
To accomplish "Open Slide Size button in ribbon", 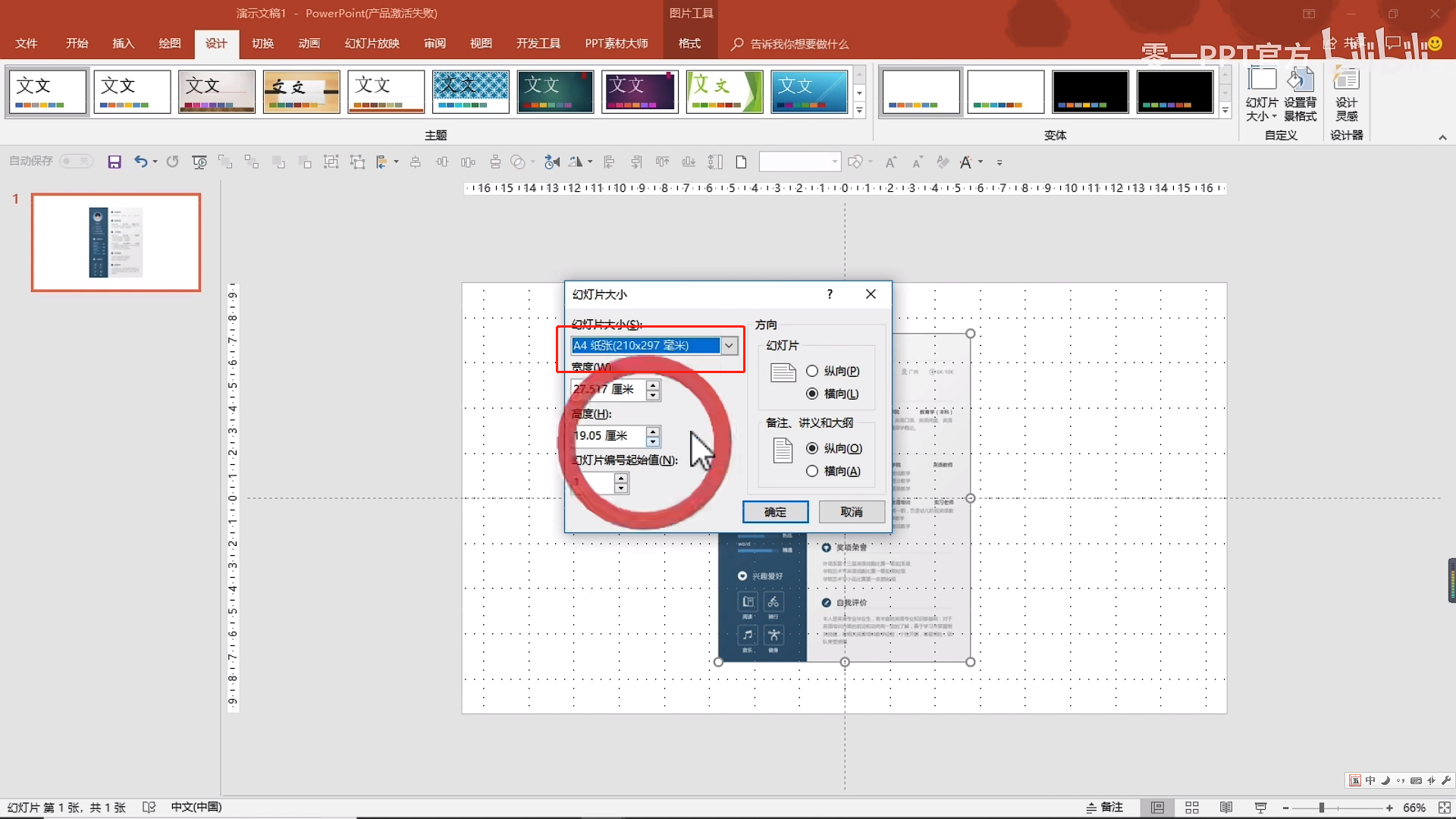I will (1262, 94).
